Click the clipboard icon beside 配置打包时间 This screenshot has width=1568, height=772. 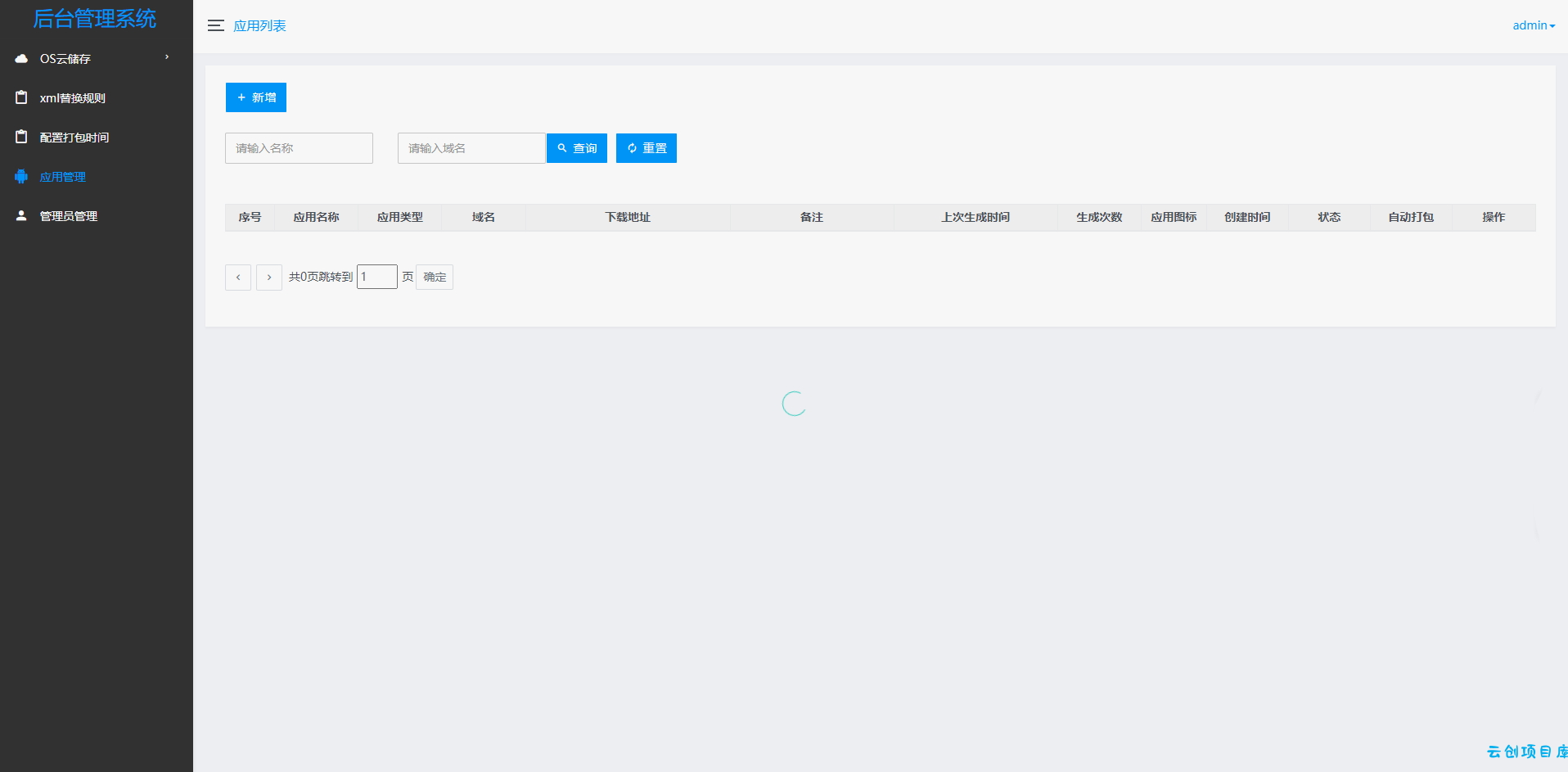(21, 137)
